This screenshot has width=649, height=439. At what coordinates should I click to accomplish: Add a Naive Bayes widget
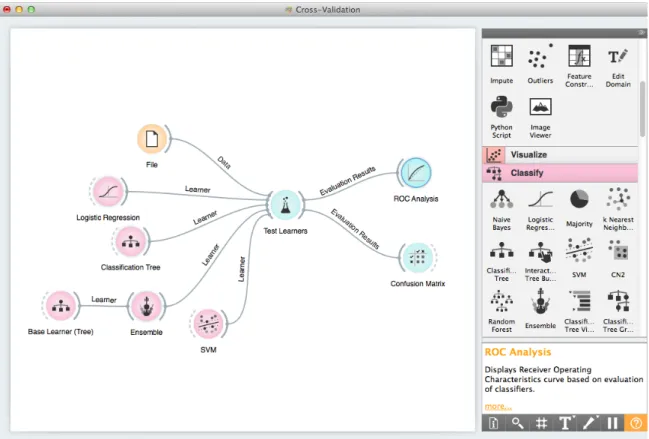(x=501, y=209)
